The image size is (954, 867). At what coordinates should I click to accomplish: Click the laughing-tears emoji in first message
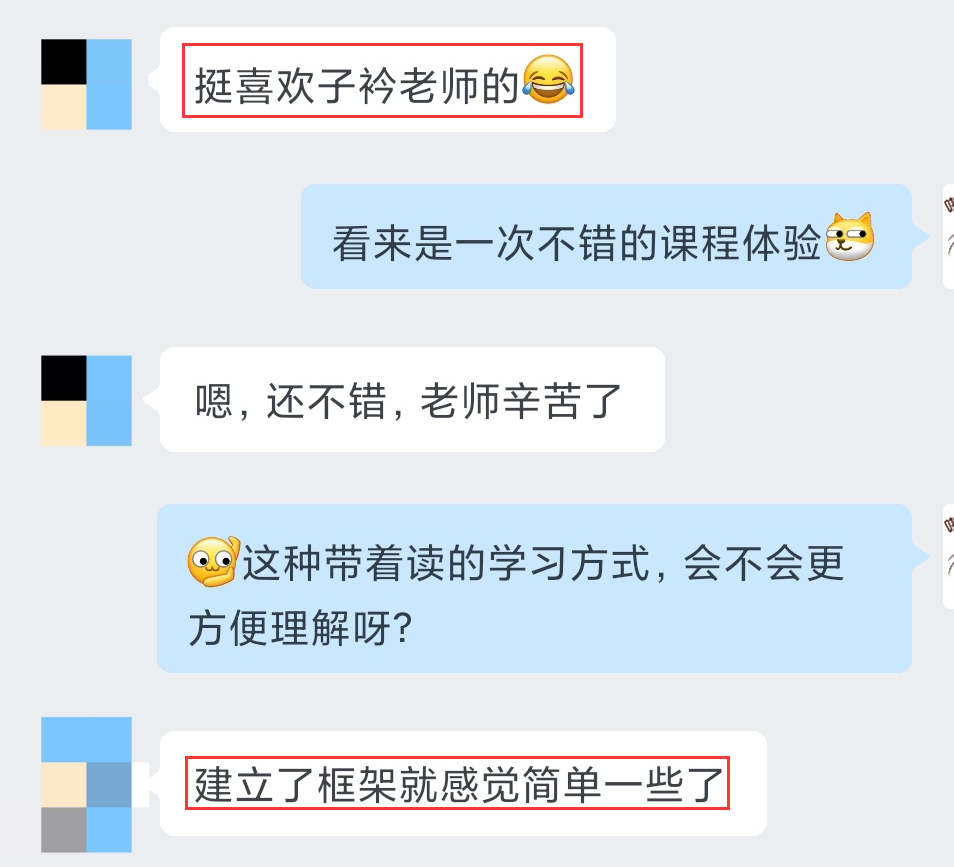tap(549, 79)
